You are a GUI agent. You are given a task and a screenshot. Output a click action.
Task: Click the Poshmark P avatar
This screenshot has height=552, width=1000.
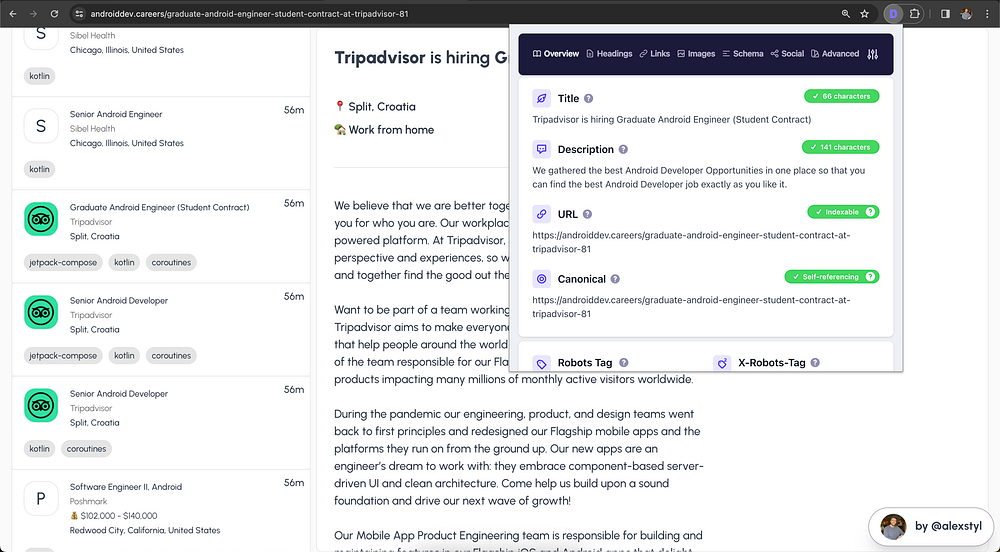[x=41, y=498]
